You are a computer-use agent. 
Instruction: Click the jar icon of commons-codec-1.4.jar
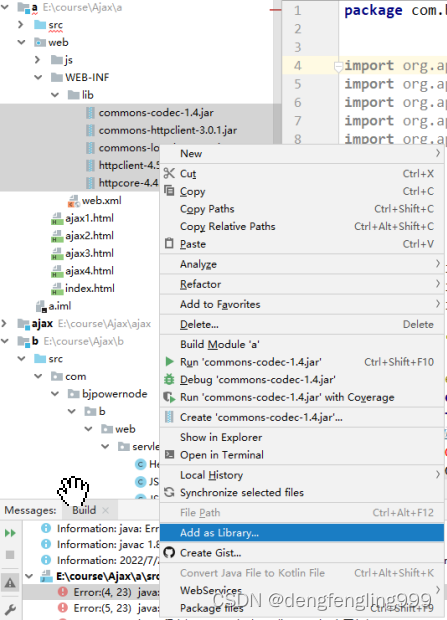pyautogui.click(x=91, y=113)
